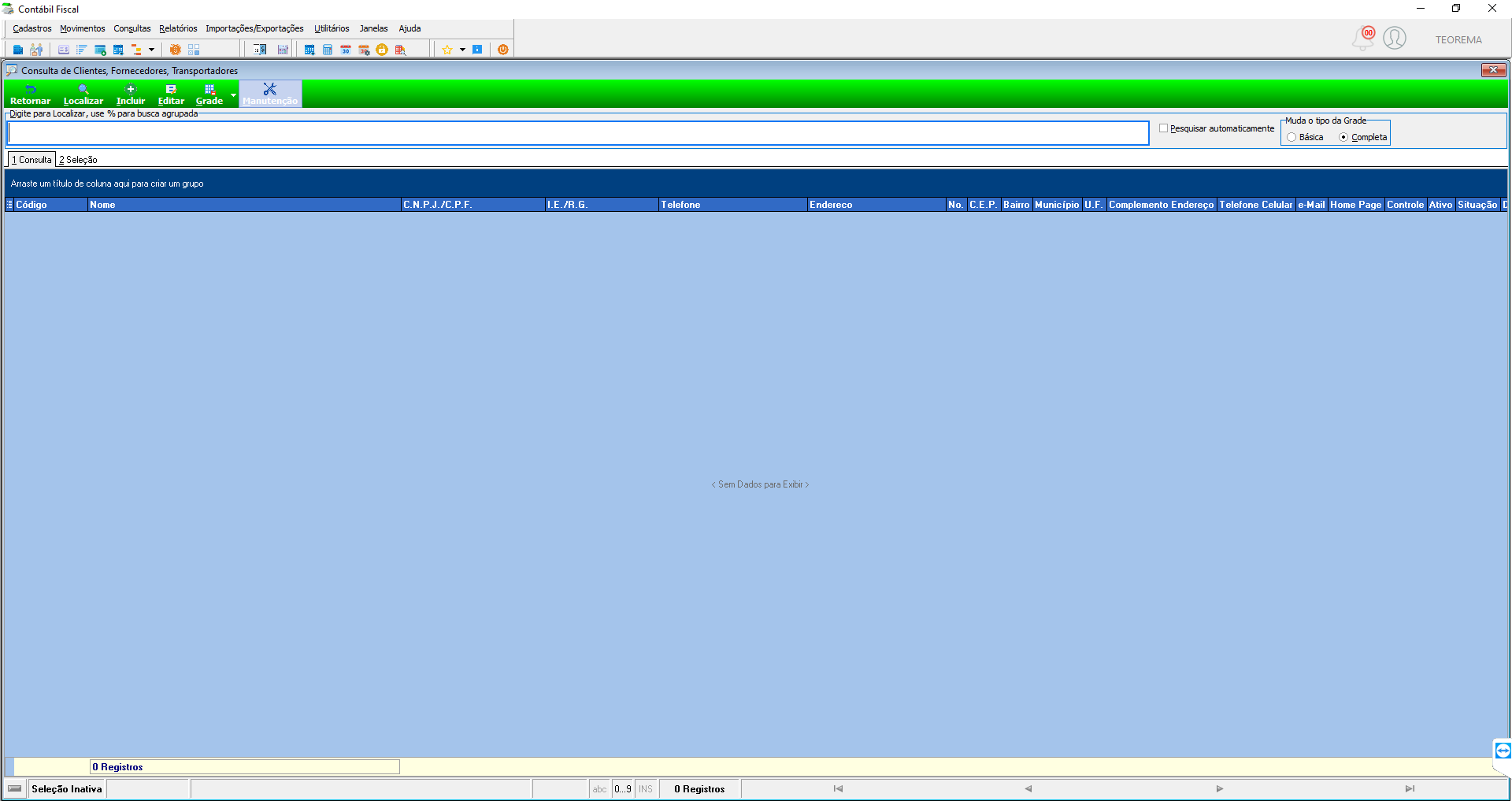Open the Relatórios menu
Screen dimensions: 1512x801
[178, 28]
